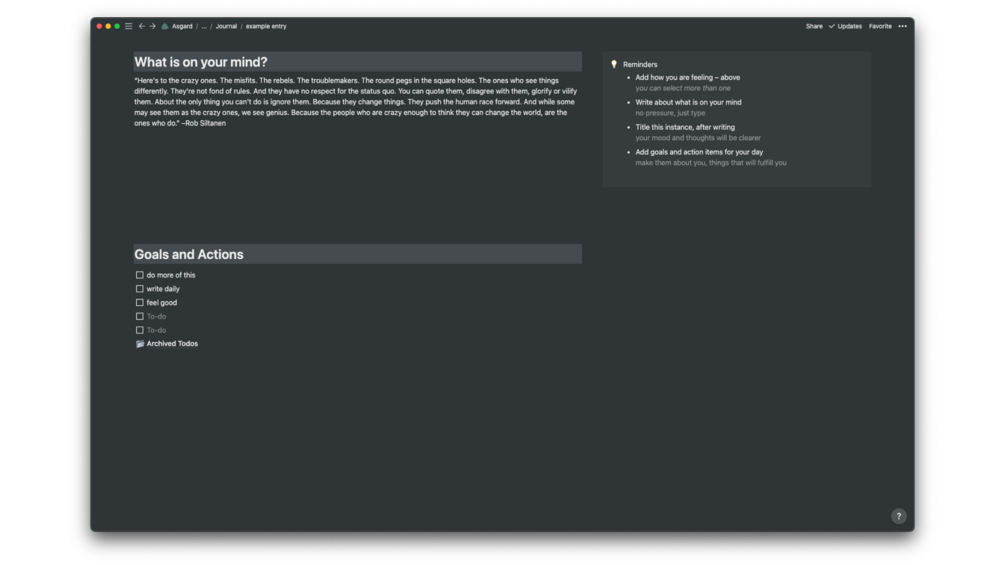This screenshot has width=1005, height=565.
Task: Click the 'What is on your mind?' heading
Action: tap(201, 62)
